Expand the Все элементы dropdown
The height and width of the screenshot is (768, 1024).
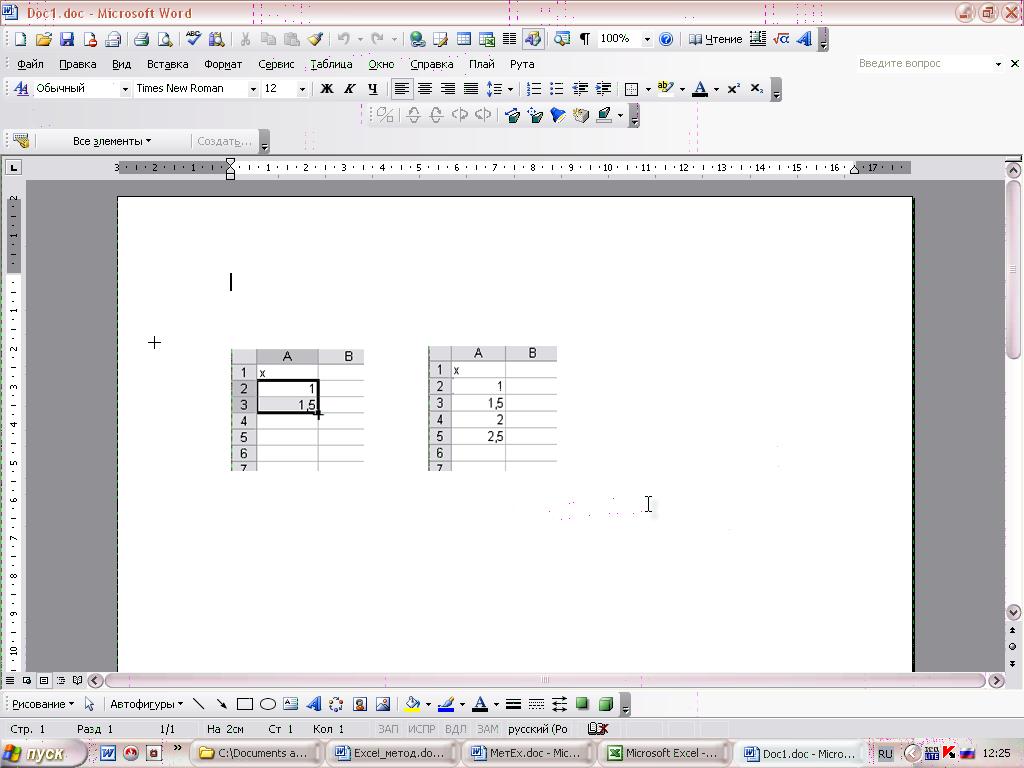(x=112, y=141)
